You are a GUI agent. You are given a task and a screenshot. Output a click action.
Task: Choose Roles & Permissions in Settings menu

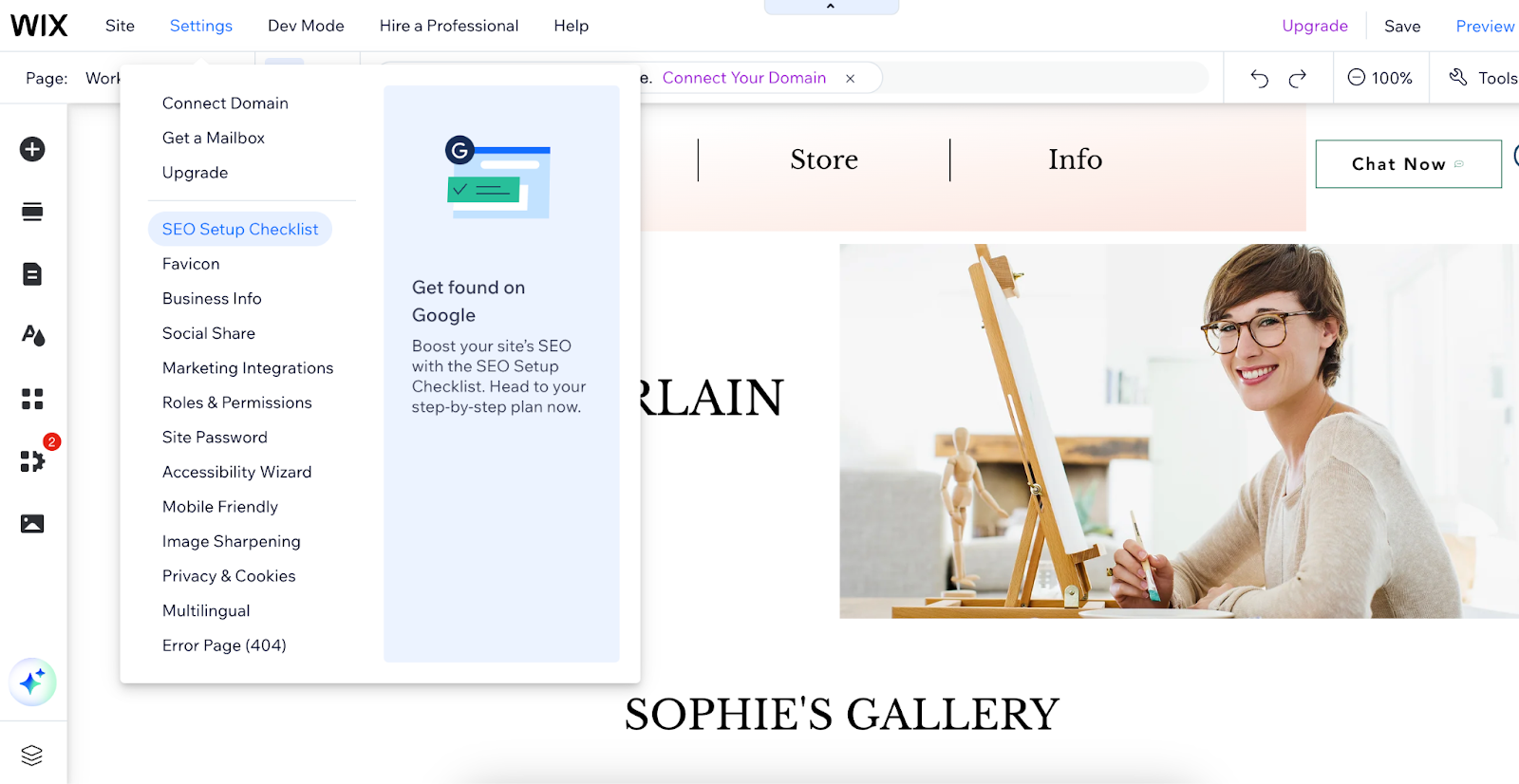237,402
